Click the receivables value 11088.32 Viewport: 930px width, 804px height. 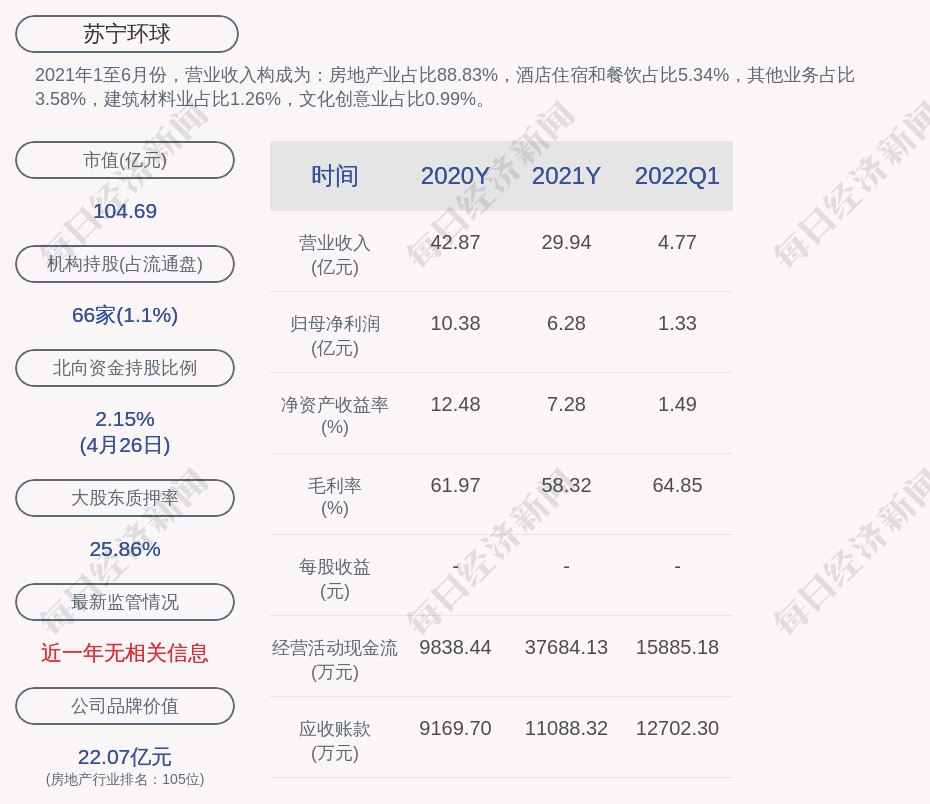pyautogui.click(x=566, y=728)
